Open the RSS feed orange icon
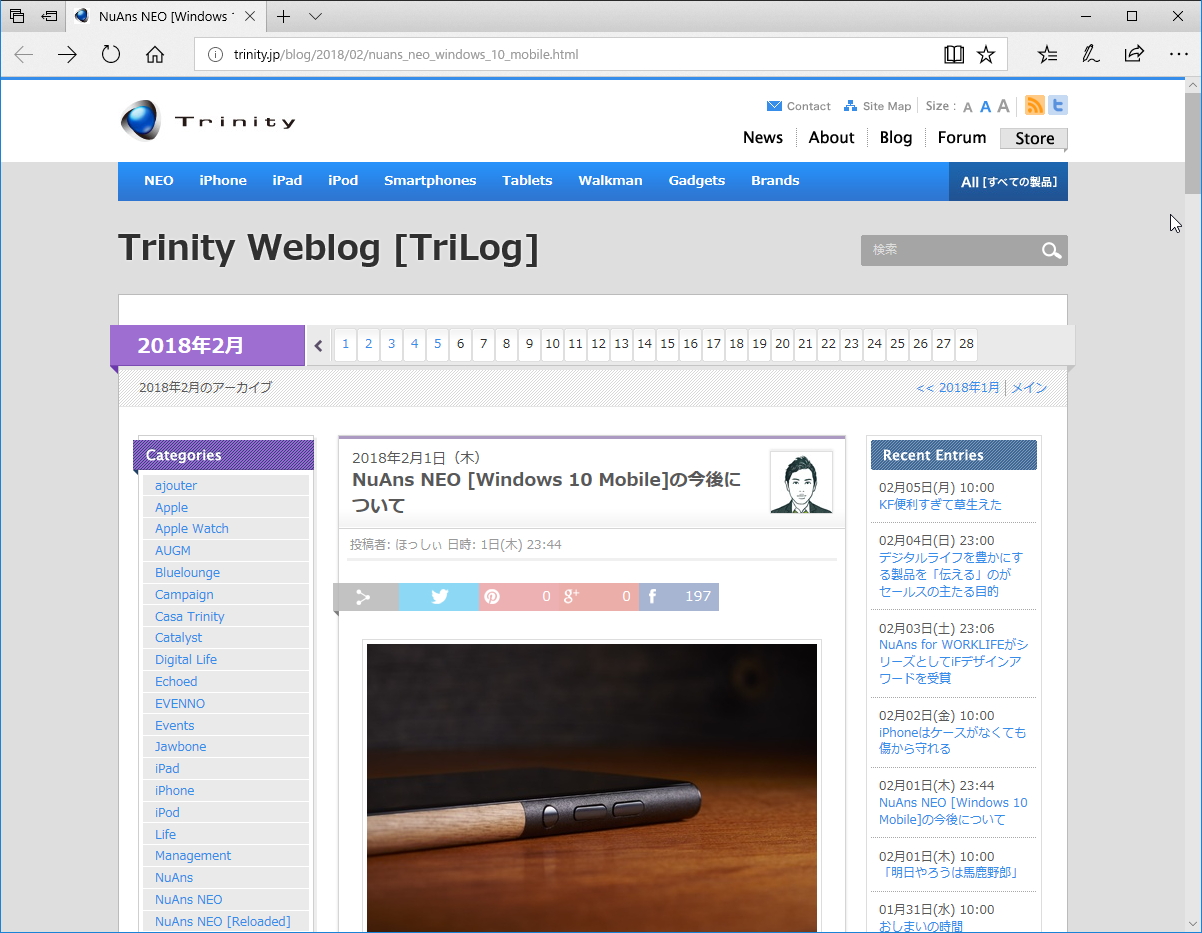 [1035, 105]
